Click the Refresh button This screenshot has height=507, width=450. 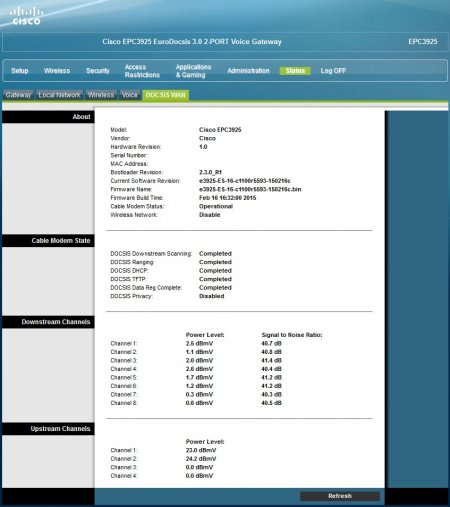click(x=340, y=496)
